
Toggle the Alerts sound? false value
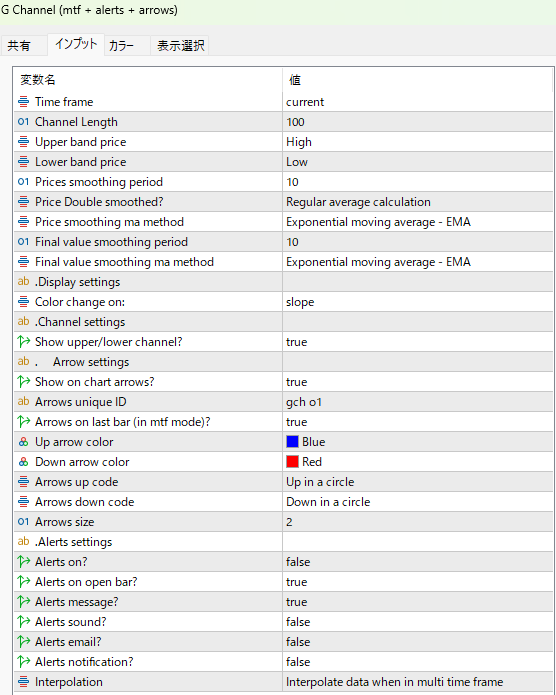tap(418, 622)
